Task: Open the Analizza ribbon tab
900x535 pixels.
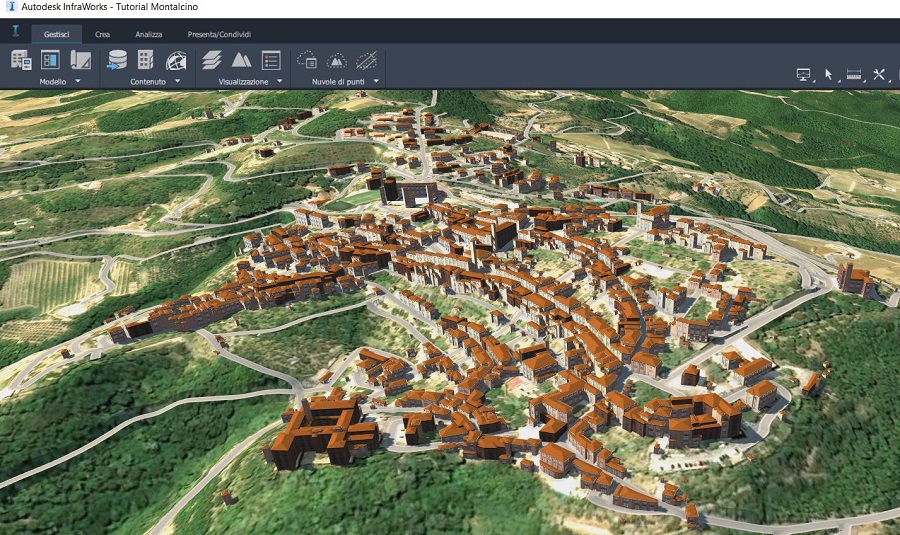Action: (149, 34)
